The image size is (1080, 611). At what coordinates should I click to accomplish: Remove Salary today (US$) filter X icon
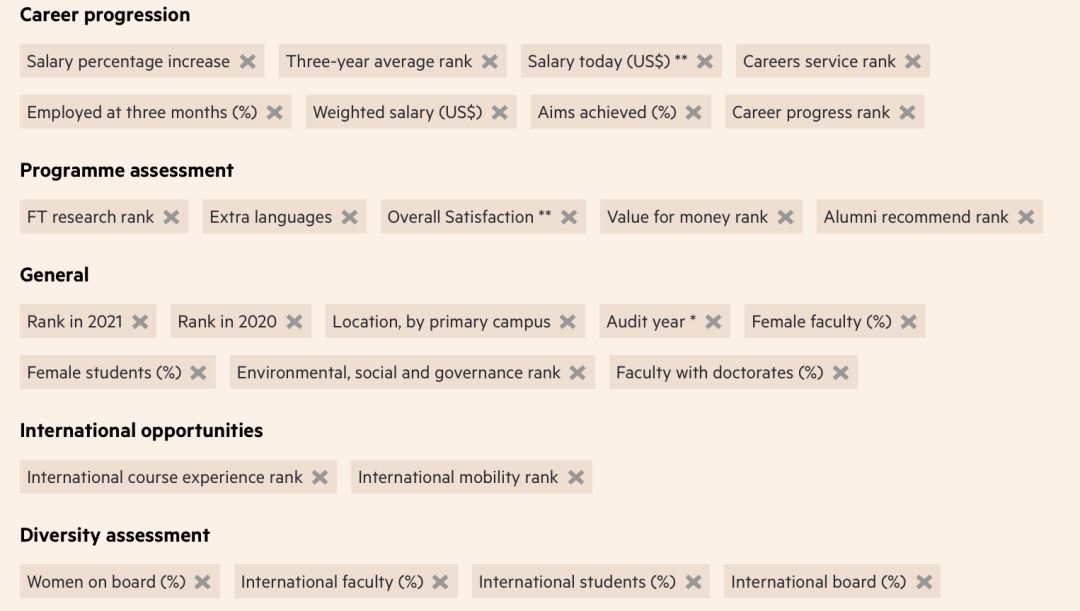tap(705, 61)
